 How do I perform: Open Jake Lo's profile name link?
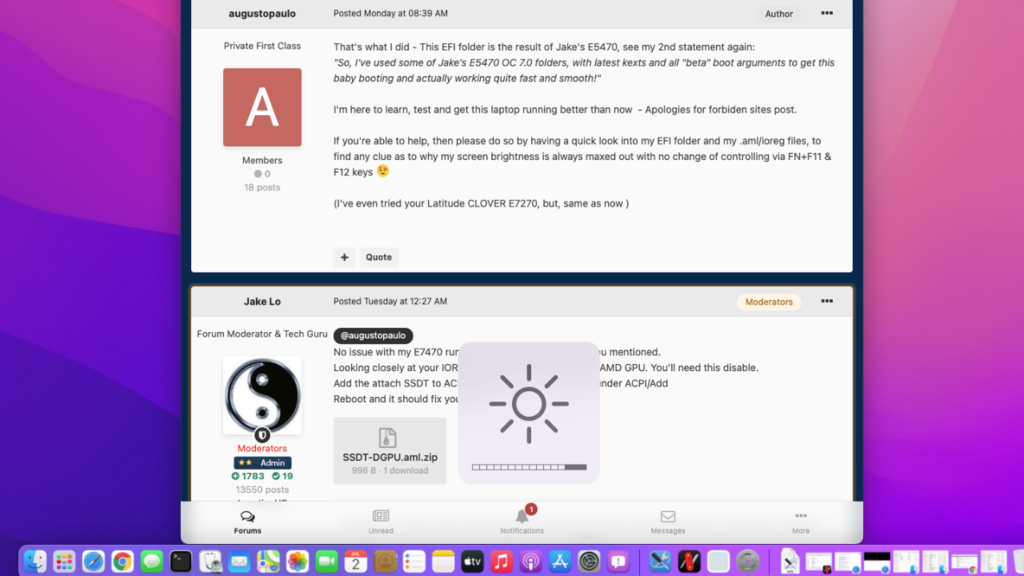262,301
